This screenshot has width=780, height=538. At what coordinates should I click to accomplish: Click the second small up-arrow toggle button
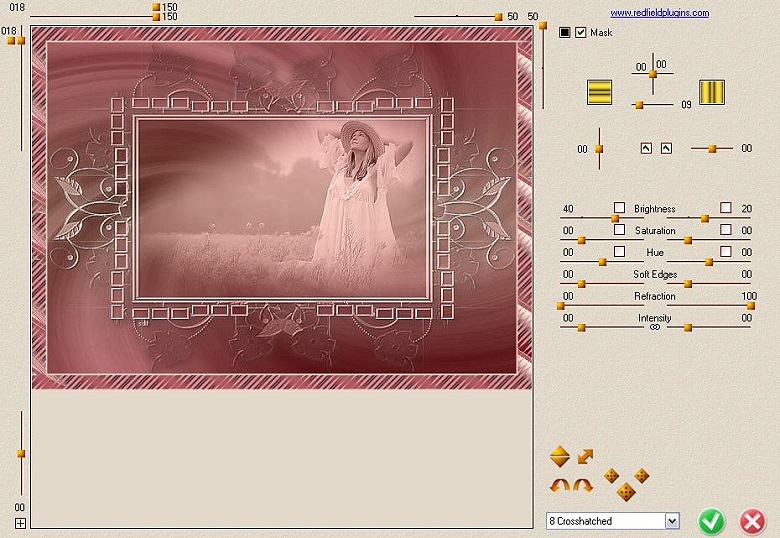[666, 148]
